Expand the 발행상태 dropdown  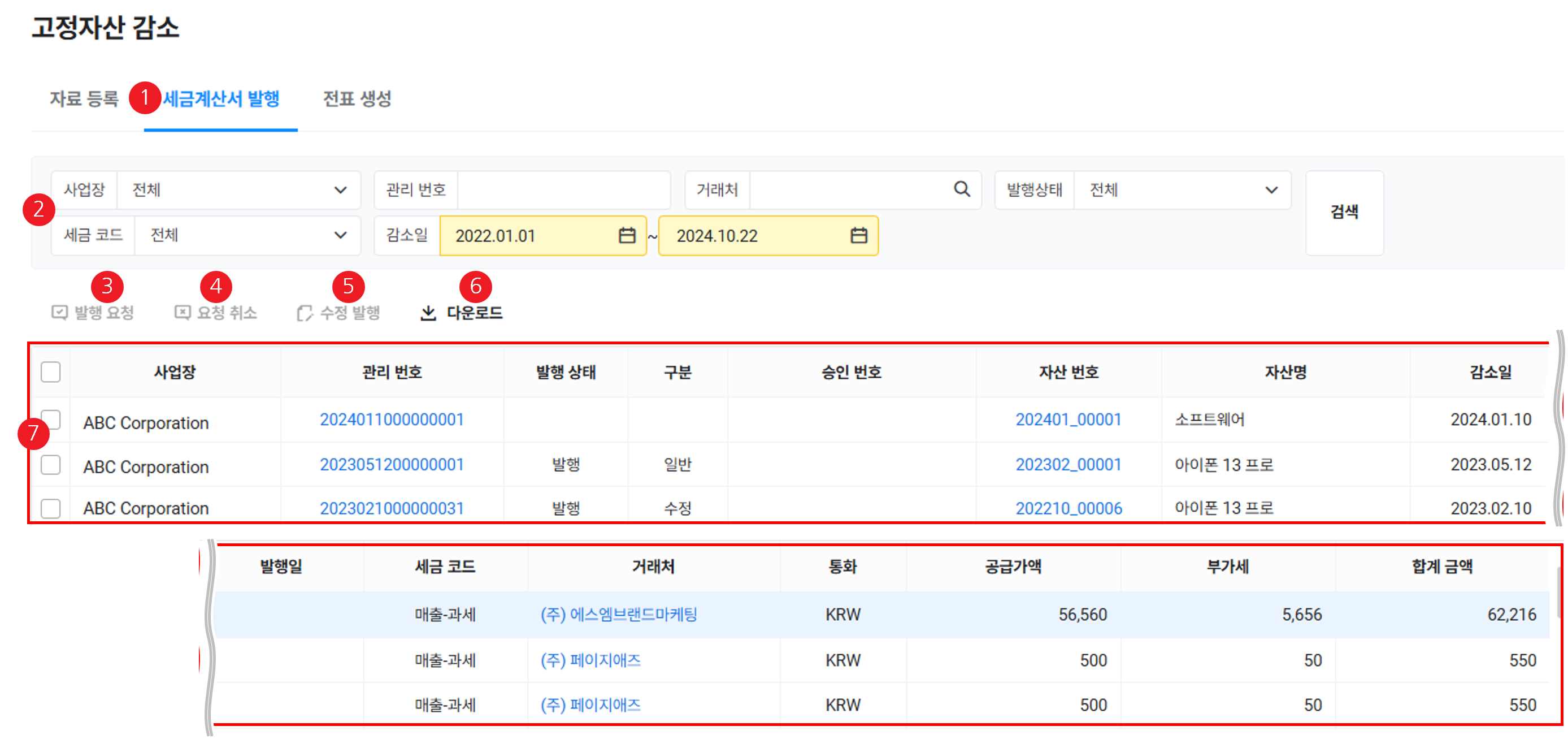pyautogui.click(x=1271, y=190)
